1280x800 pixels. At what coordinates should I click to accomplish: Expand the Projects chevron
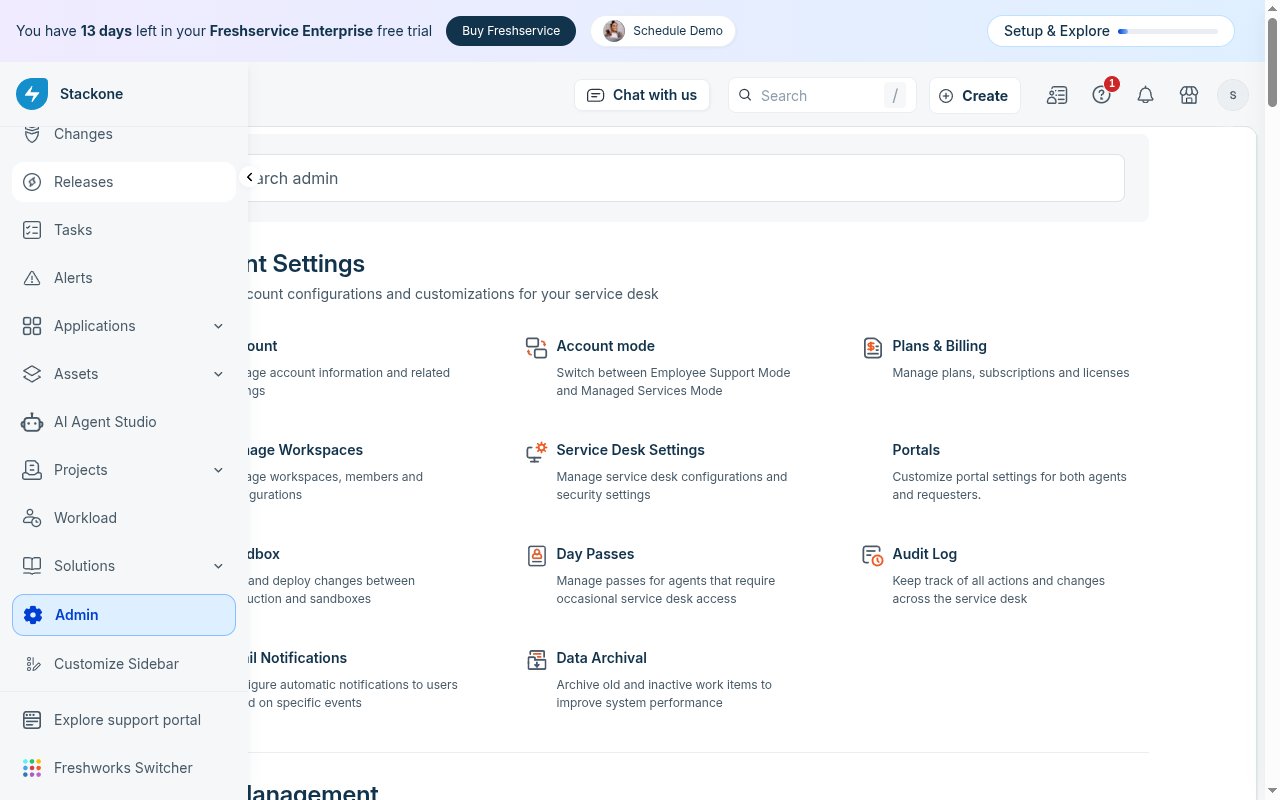[x=218, y=470]
